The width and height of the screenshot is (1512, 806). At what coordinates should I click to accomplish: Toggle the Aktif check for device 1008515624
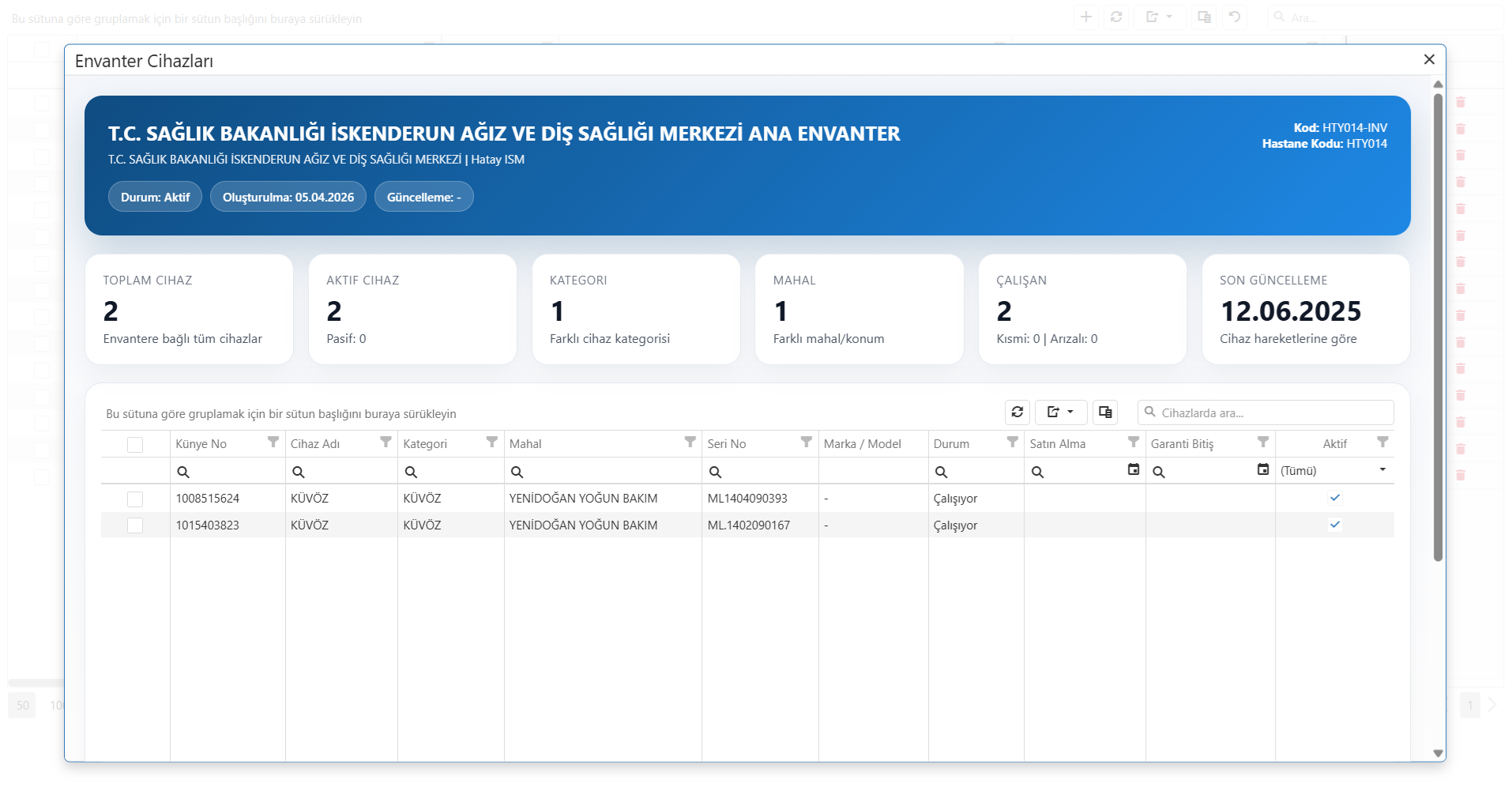[1335, 498]
